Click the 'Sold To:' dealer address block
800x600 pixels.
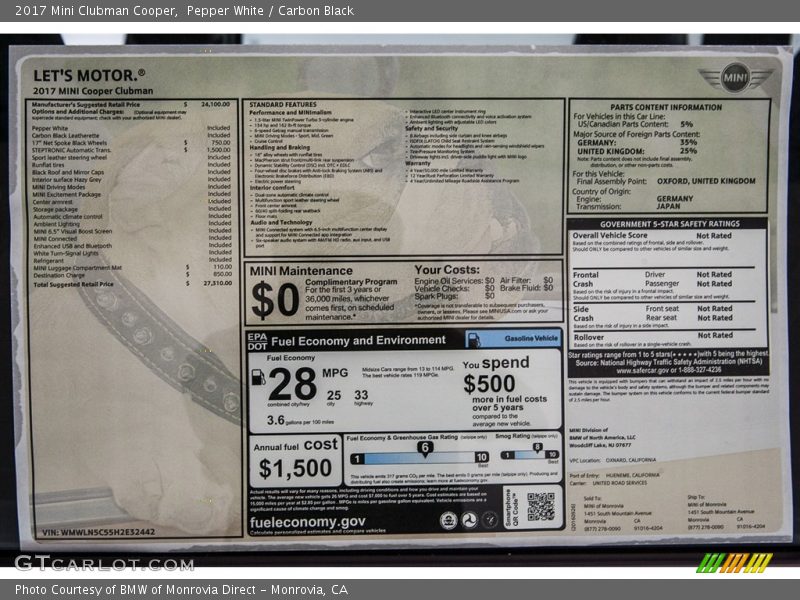623,514
